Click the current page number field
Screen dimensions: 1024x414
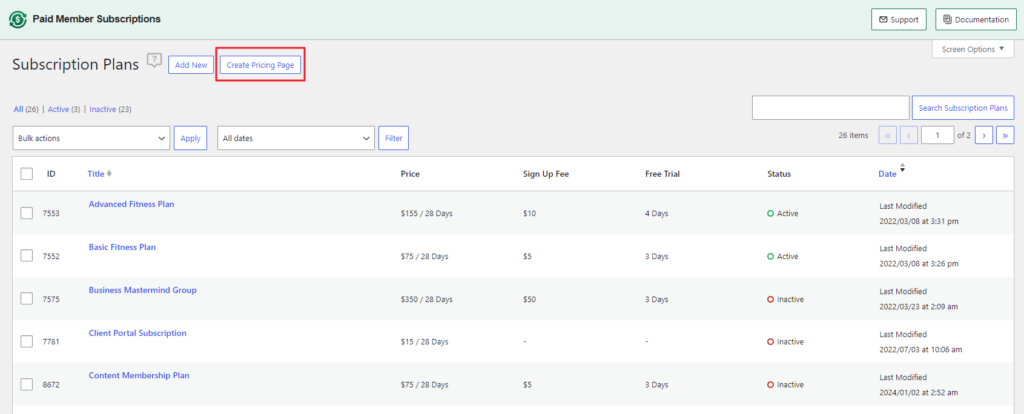click(x=937, y=135)
